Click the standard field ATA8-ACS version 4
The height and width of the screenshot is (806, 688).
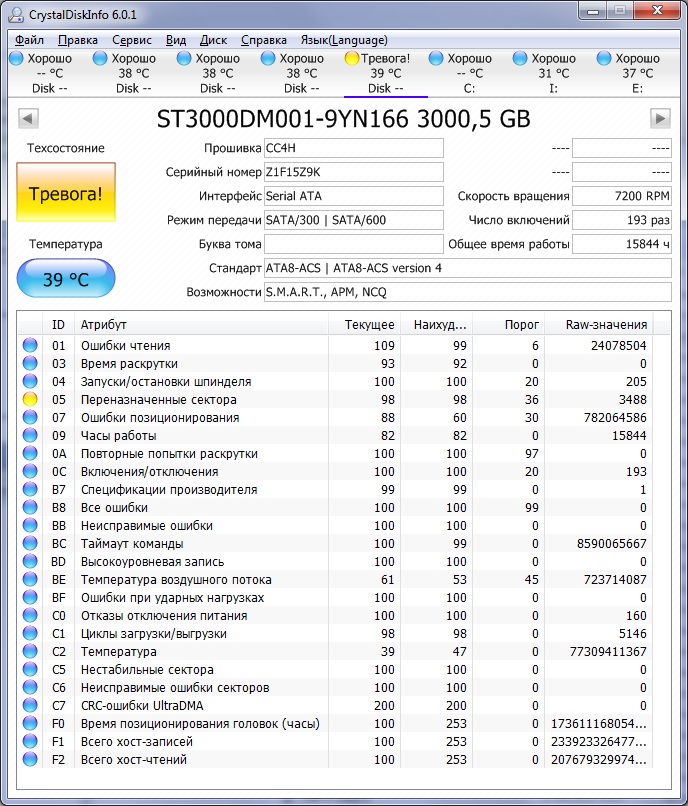click(468, 268)
